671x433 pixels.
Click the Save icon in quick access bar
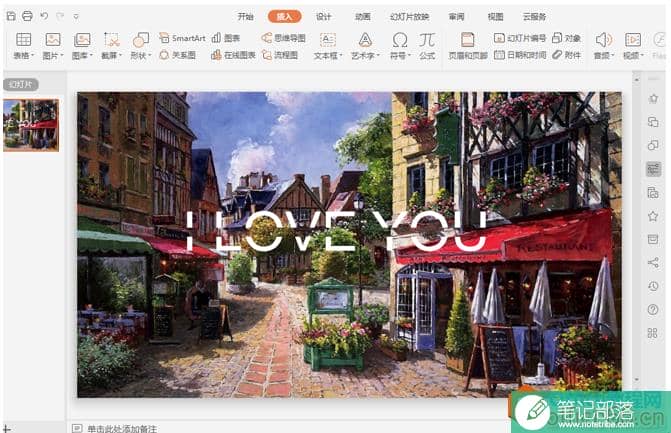11,16
